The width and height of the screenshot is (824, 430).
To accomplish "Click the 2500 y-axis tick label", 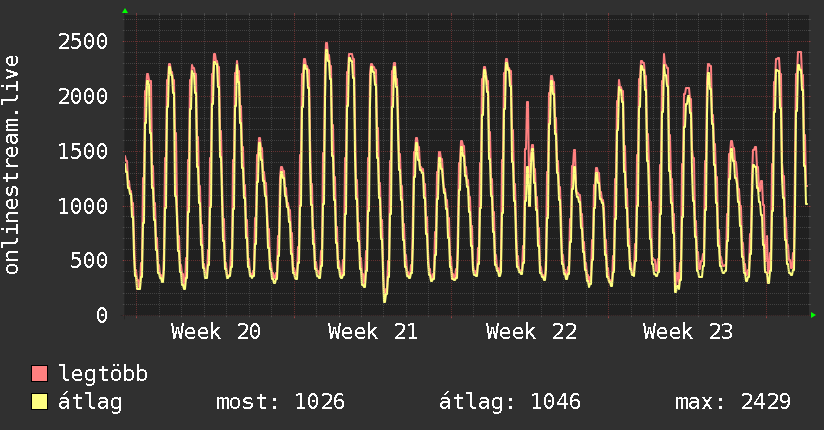I will click(83, 42).
